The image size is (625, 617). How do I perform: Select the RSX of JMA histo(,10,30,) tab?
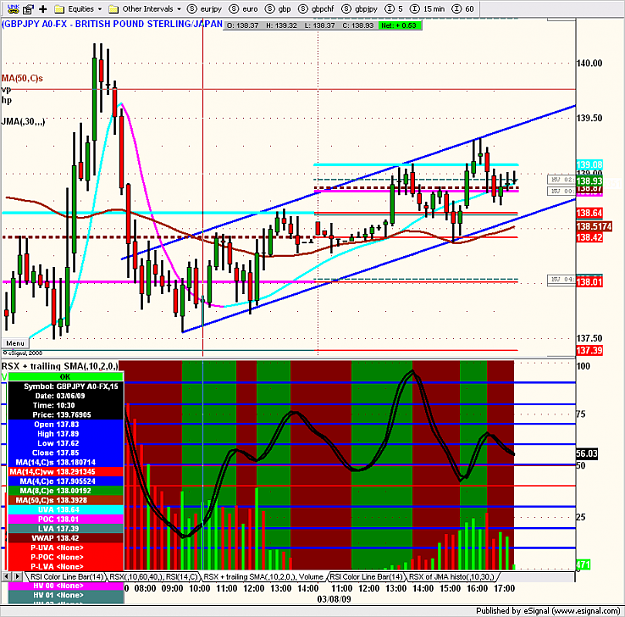pos(451,577)
